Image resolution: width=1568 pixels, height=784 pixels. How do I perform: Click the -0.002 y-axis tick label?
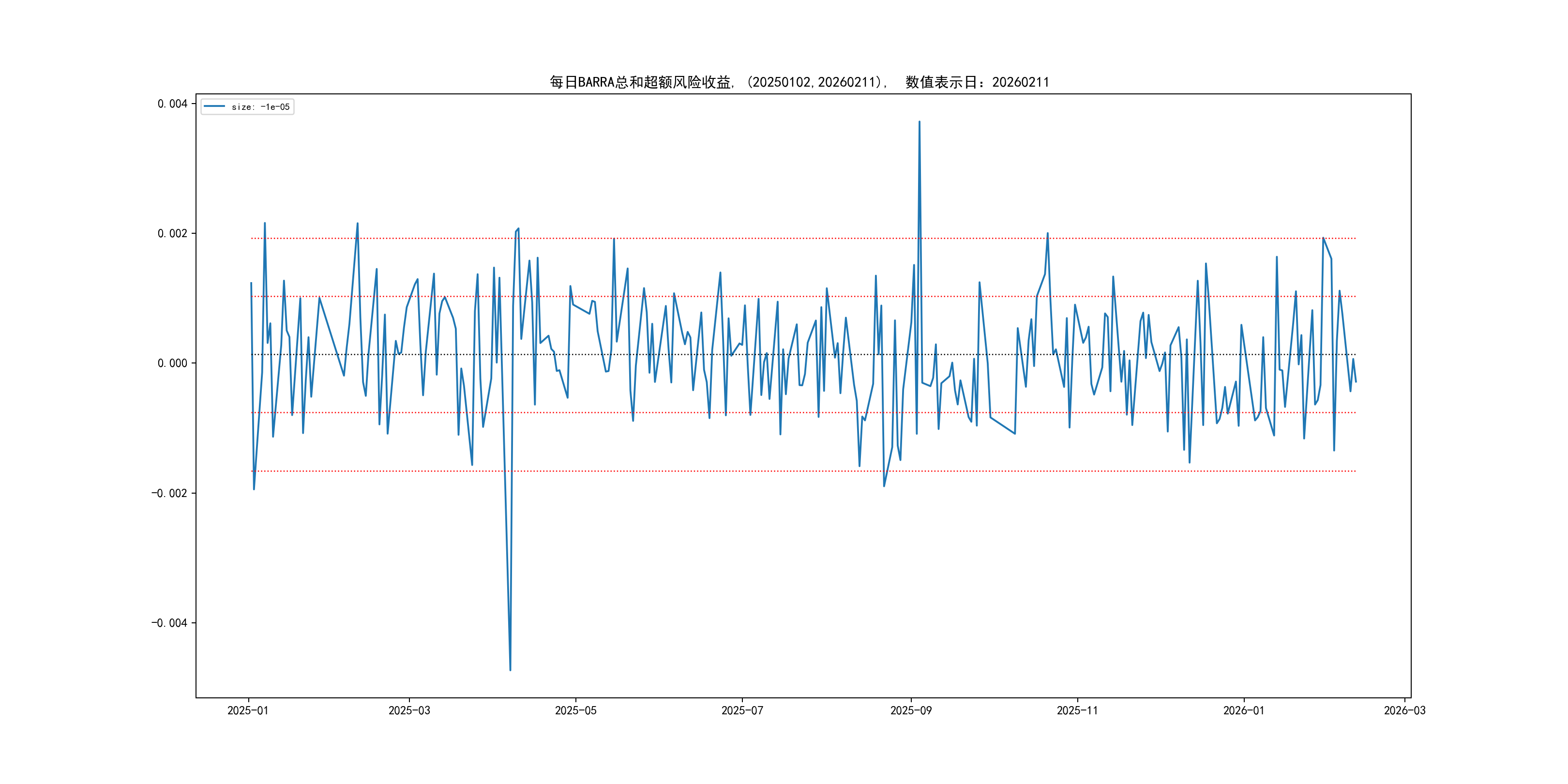tap(169, 493)
